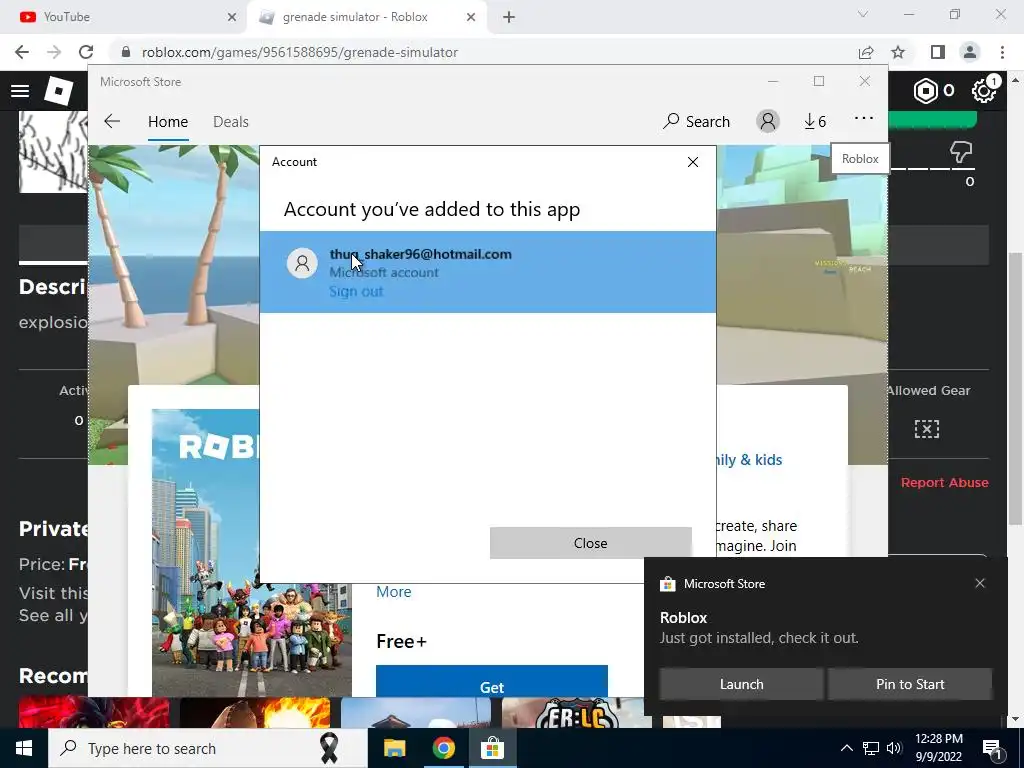The height and width of the screenshot is (768, 1024).
Task: Open the Chrome profile icon
Action: [970, 52]
